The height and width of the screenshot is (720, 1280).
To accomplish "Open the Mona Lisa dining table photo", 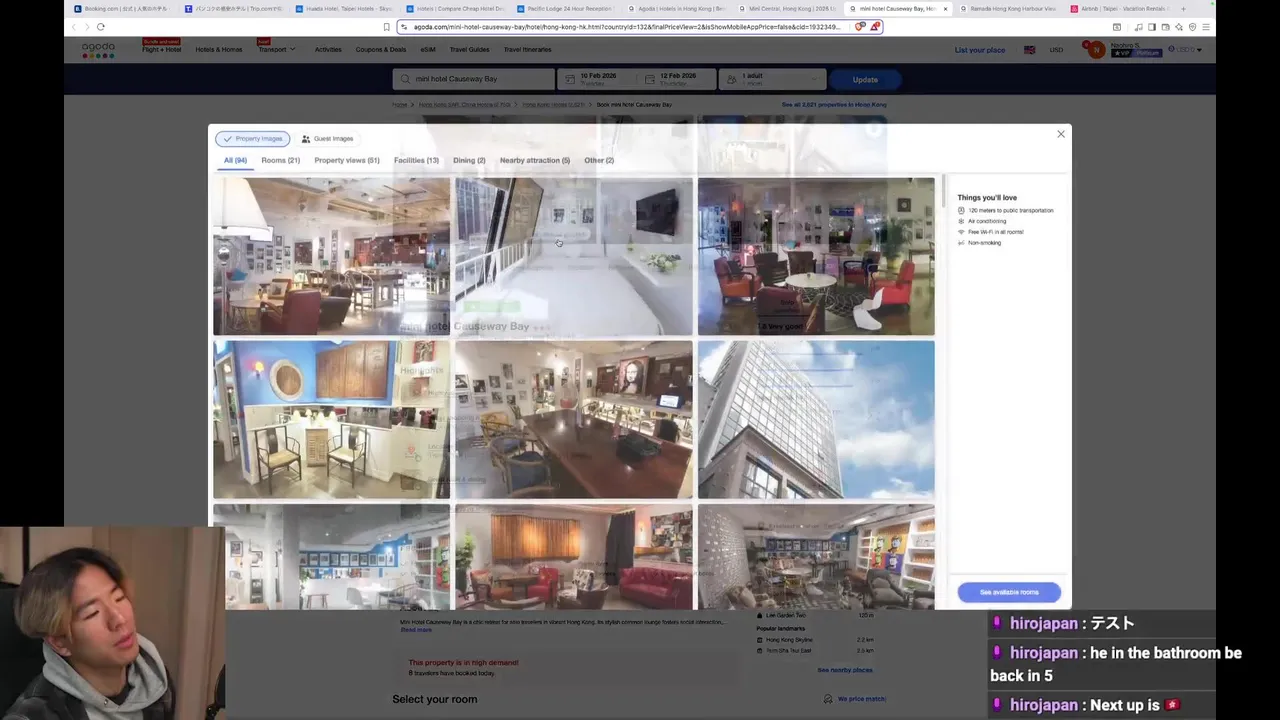I will point(573,419).
